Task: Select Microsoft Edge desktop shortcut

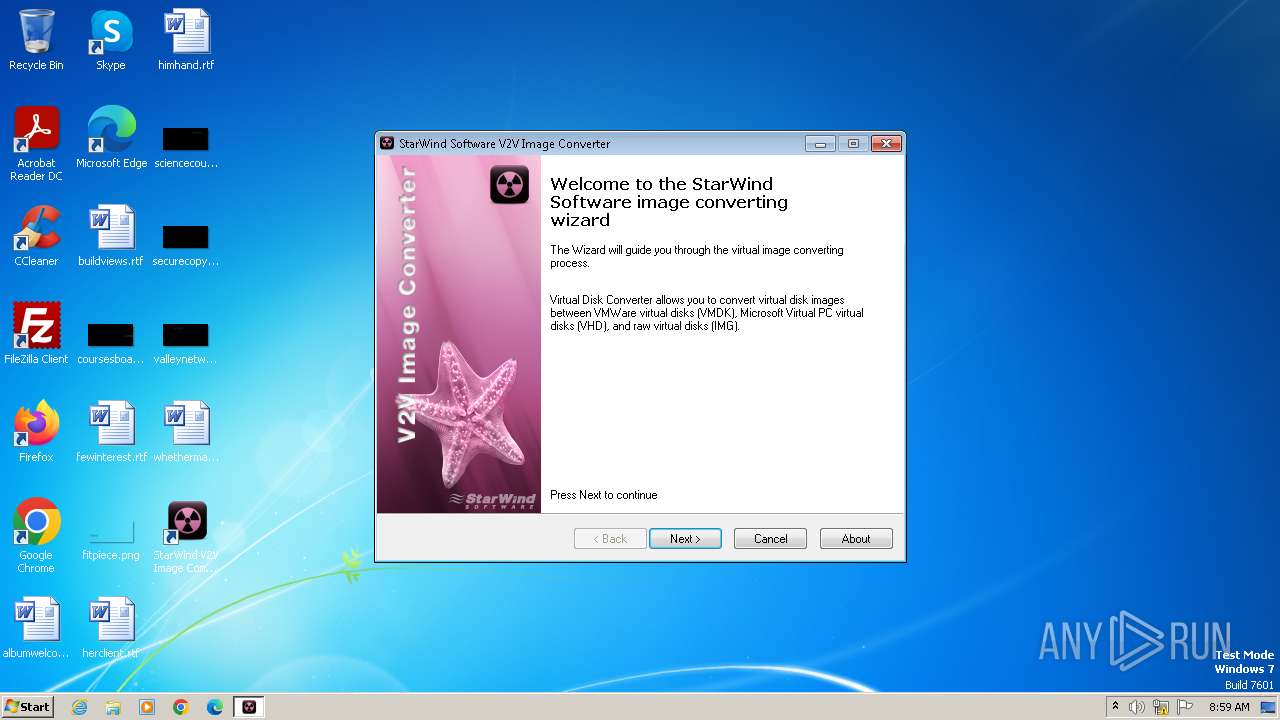Action: coord(111,138)
